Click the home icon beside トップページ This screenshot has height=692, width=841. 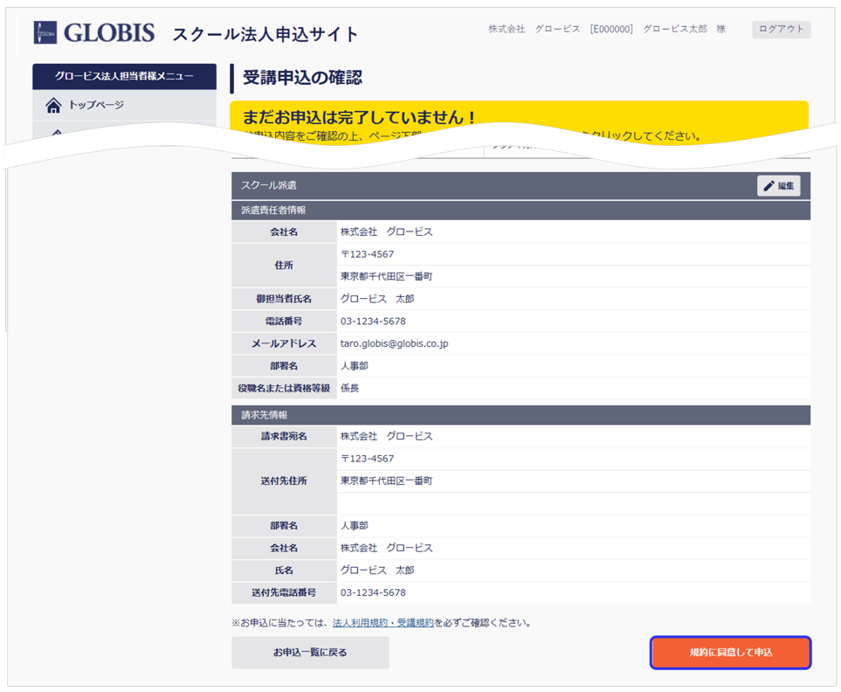coord(54,105)
